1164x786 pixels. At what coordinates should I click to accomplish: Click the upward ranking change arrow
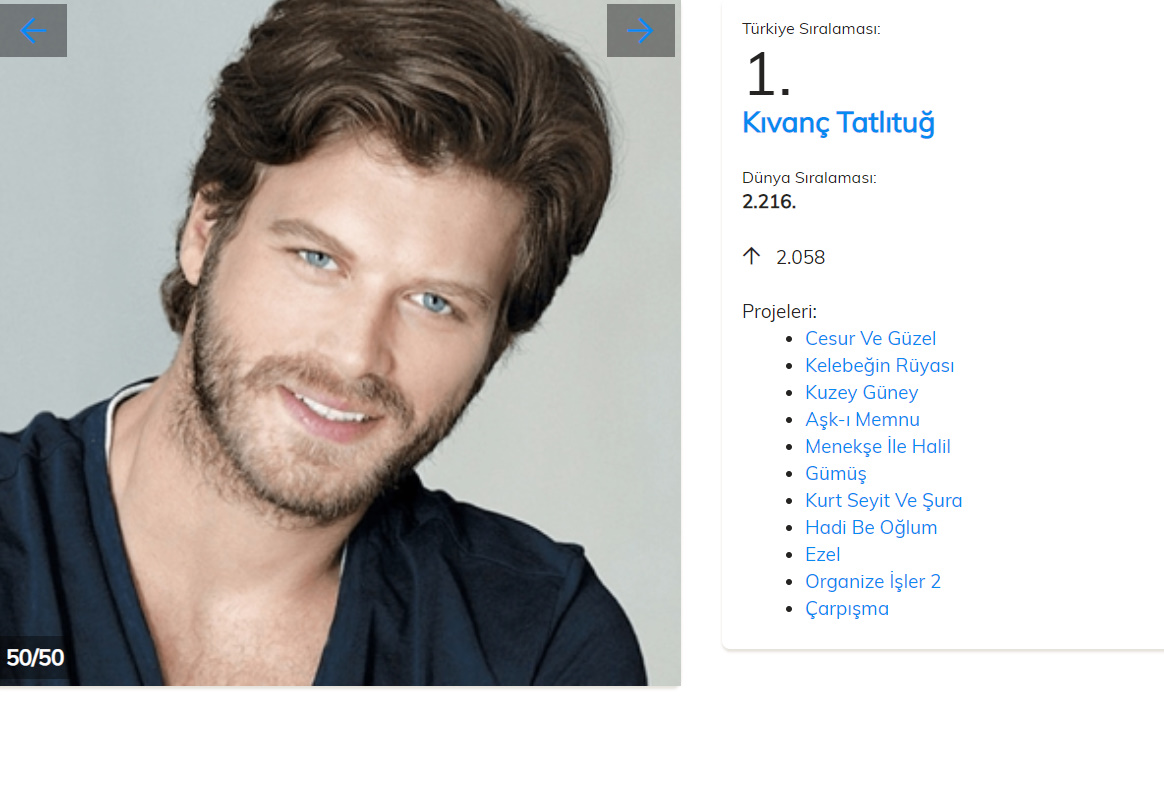coord(751,257)
